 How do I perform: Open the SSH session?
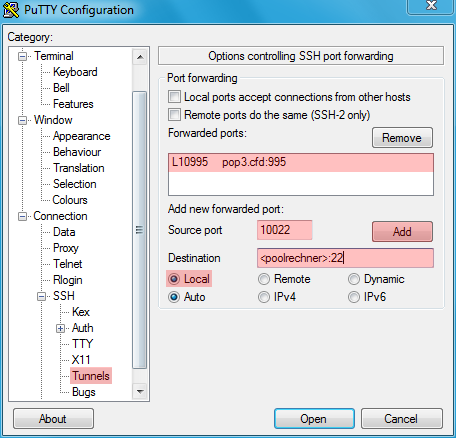point(314,419)
